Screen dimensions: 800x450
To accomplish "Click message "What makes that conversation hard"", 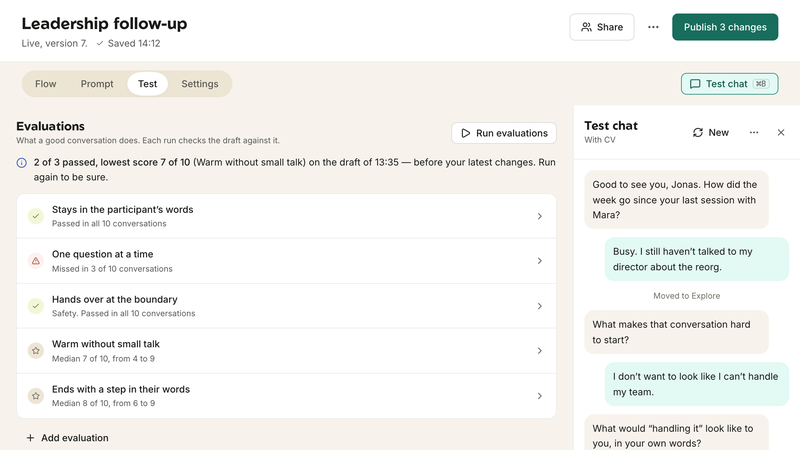I will pos(676,332).
